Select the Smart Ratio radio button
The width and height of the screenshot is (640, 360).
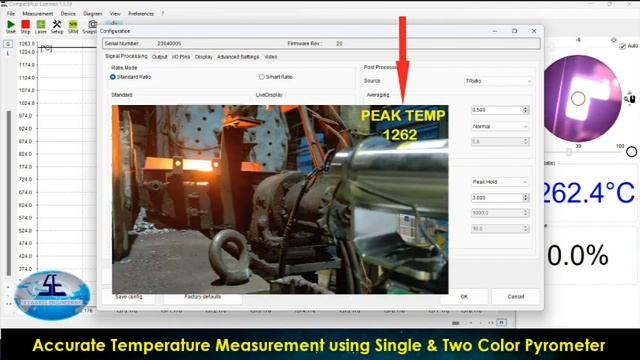pos(262,77)
